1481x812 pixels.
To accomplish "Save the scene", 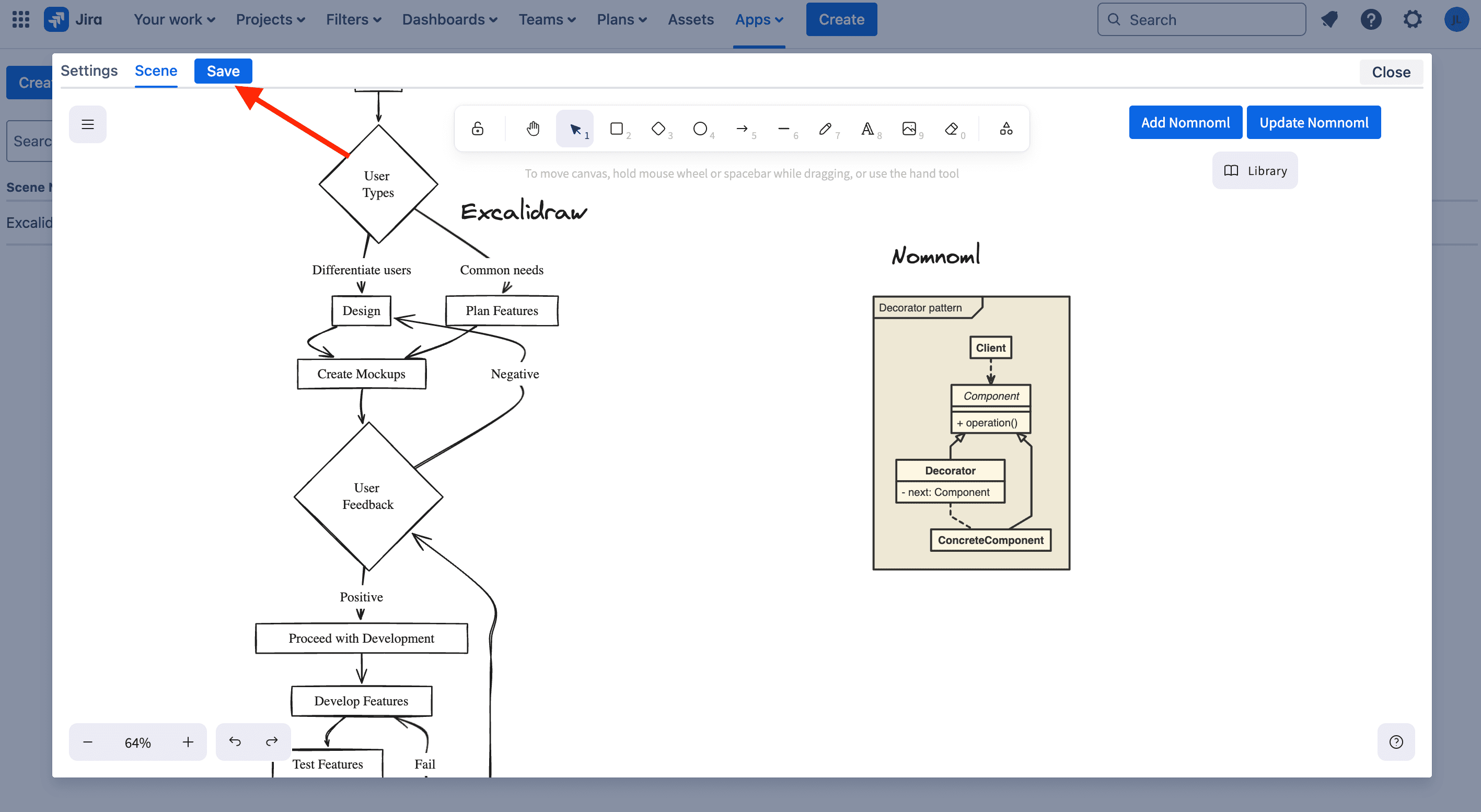I will (x=223, y=71).
